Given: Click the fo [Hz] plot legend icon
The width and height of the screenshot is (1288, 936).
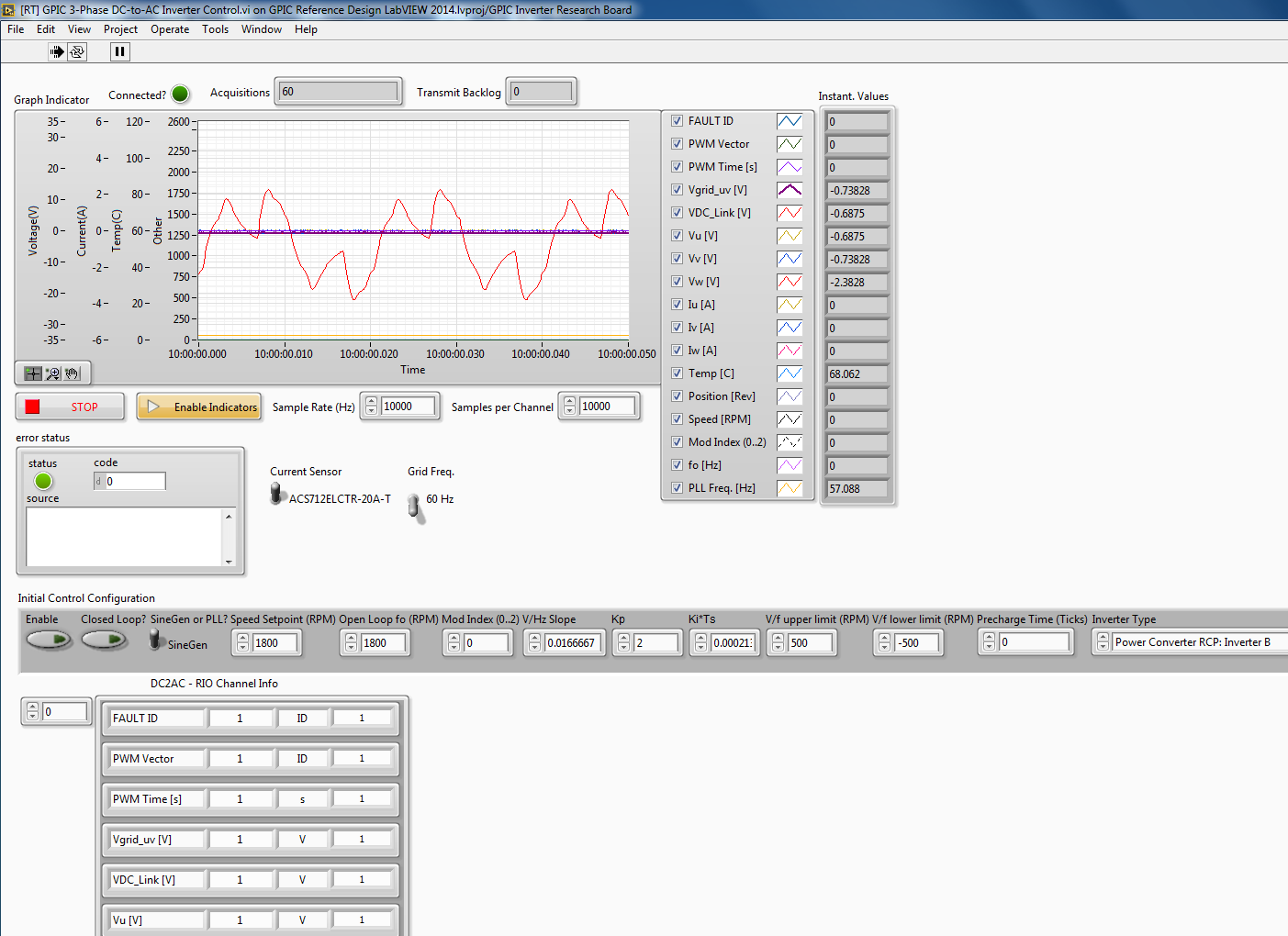Looking at the screenshot, I should pos(790,465).
